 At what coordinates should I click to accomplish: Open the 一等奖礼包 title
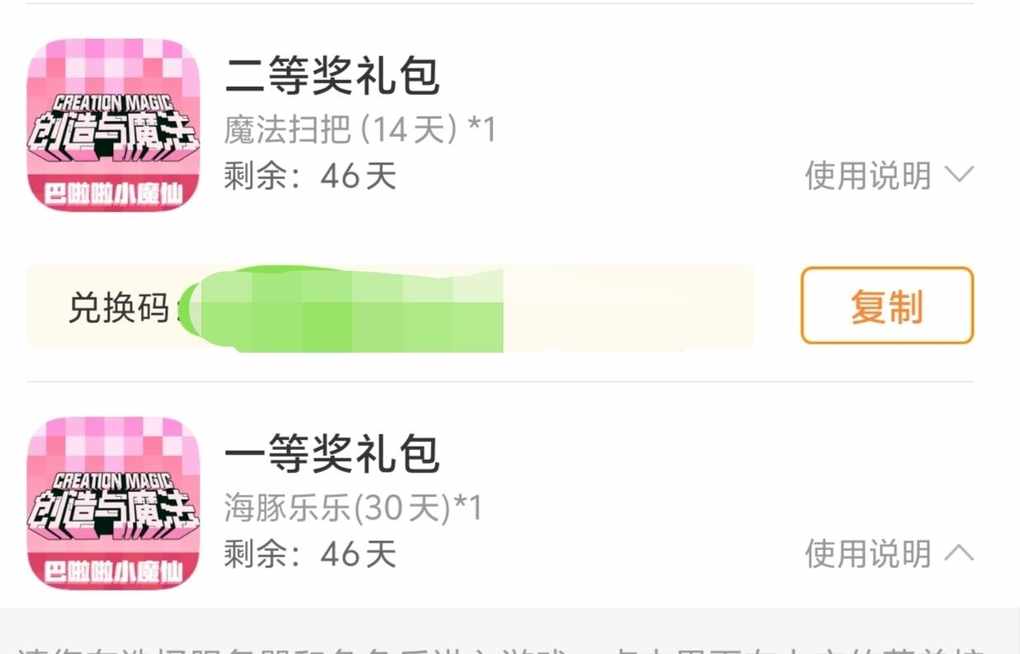(332, 454)
